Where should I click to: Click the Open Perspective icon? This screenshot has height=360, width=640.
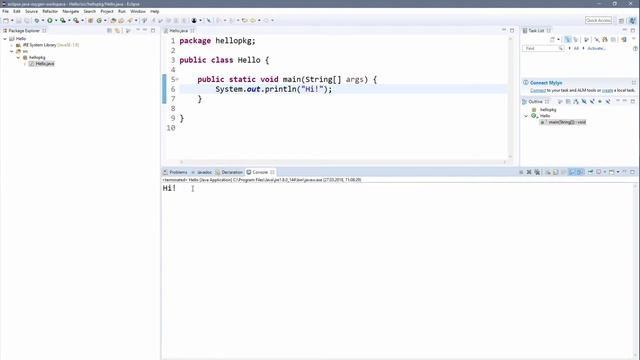[x=621, y=20]
